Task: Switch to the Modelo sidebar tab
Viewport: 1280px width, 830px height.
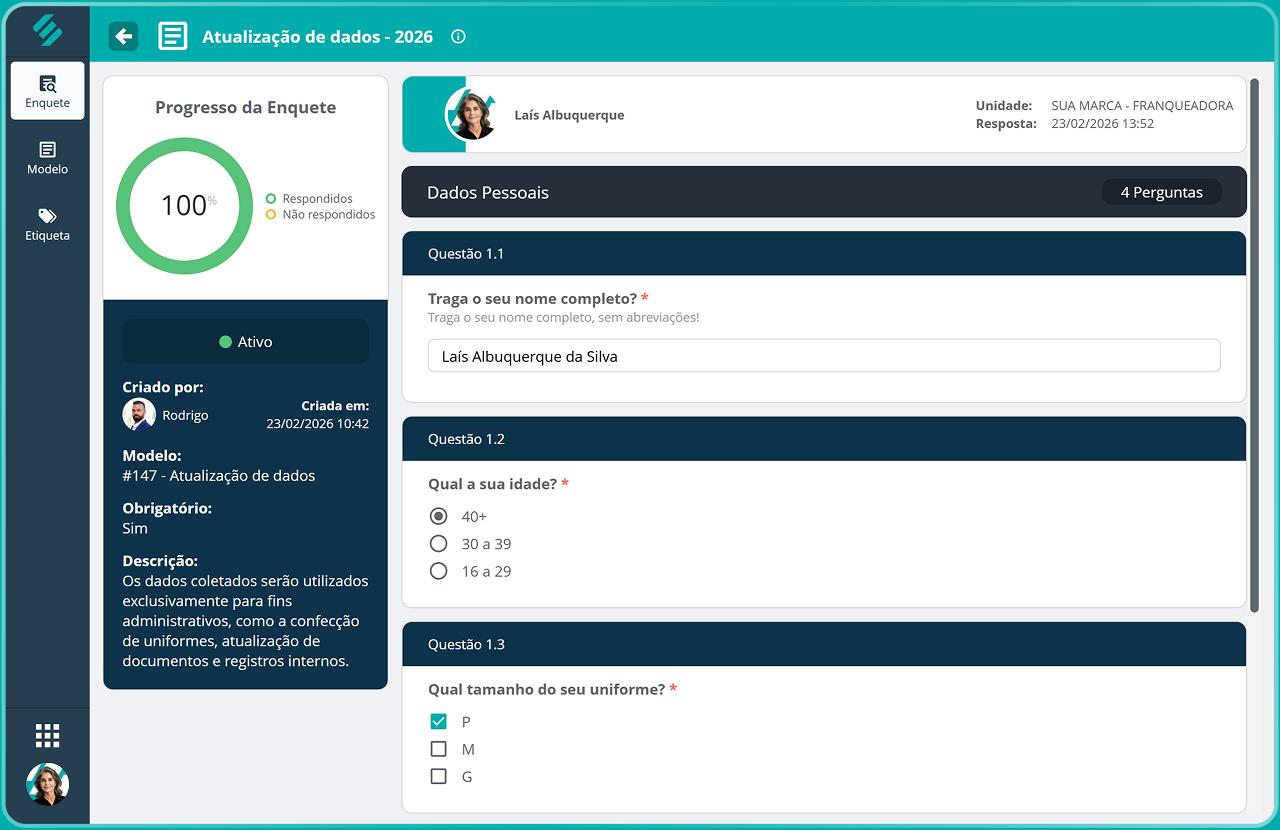Action: 47,158
